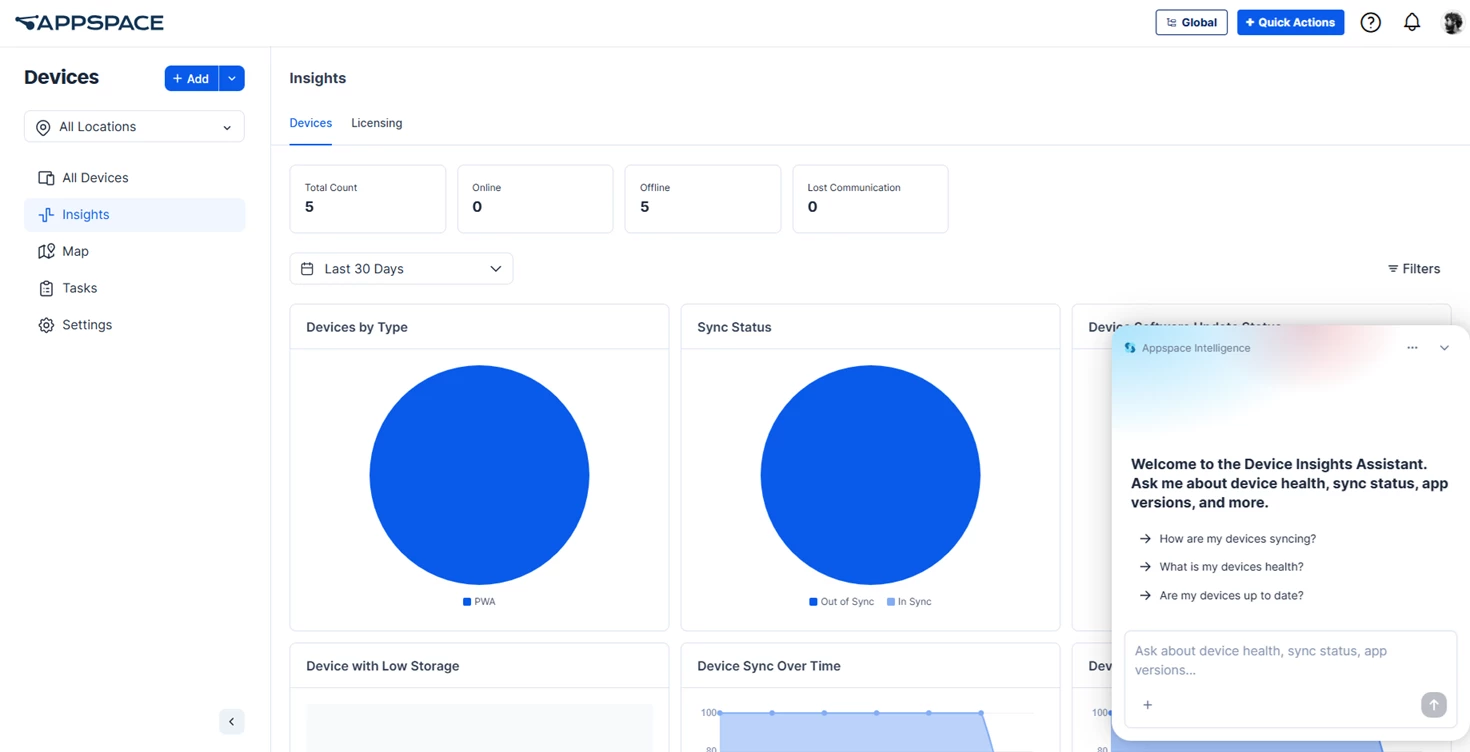Select 'What is my devices health?' suggestion
The width and height of the screenshot is (1470, 752).
(1222, 567)
